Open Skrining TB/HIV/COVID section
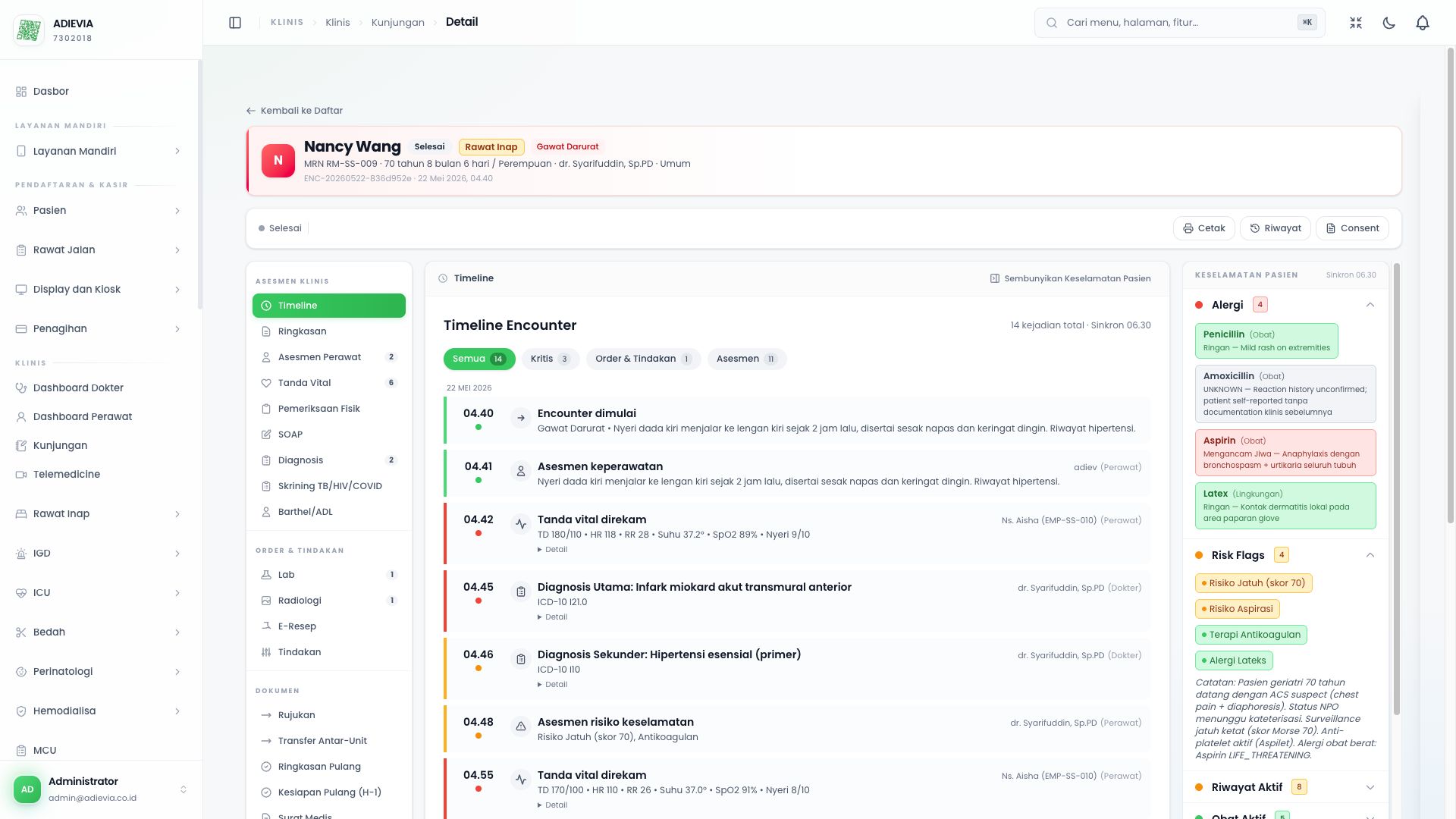This screenshot has width=1456, height=819. click(329, 486)
